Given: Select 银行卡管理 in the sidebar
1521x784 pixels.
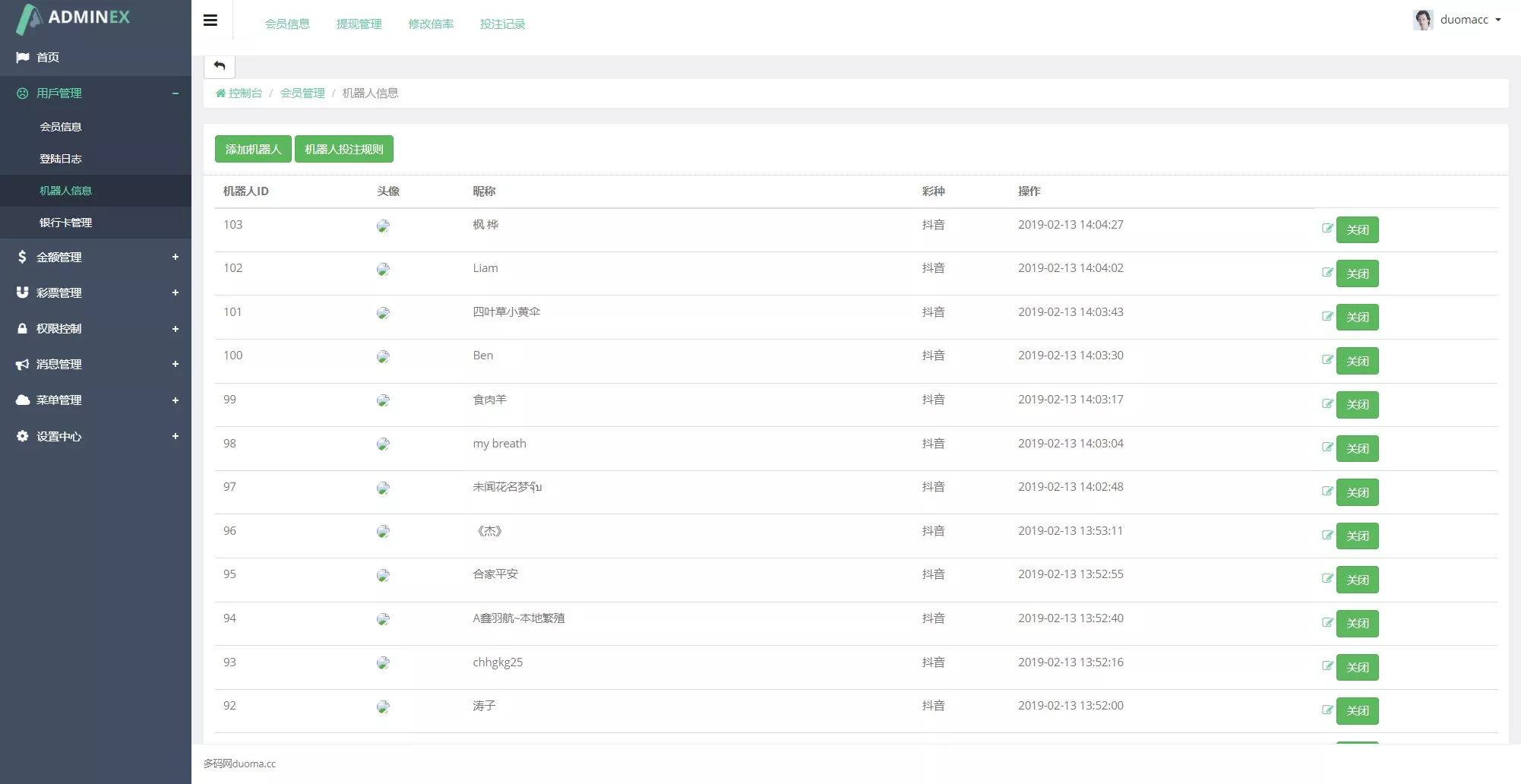Looking at the screenshot, I should 65,223.
